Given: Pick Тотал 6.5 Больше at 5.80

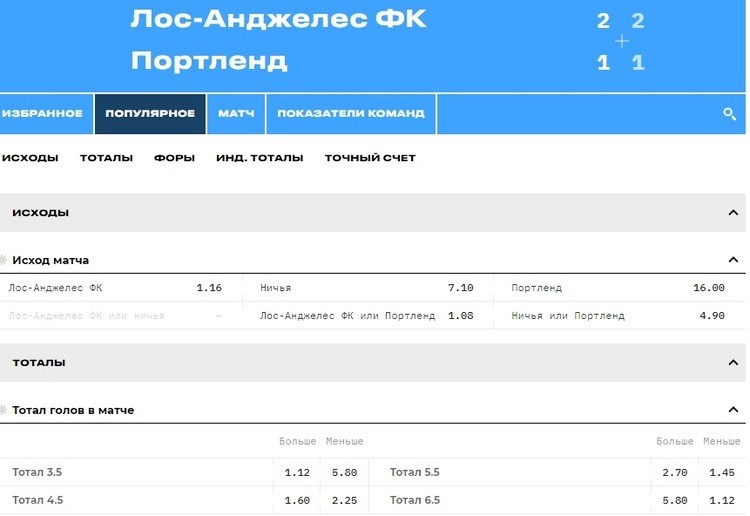Looking at the screenshot, I should click(674, 500).
